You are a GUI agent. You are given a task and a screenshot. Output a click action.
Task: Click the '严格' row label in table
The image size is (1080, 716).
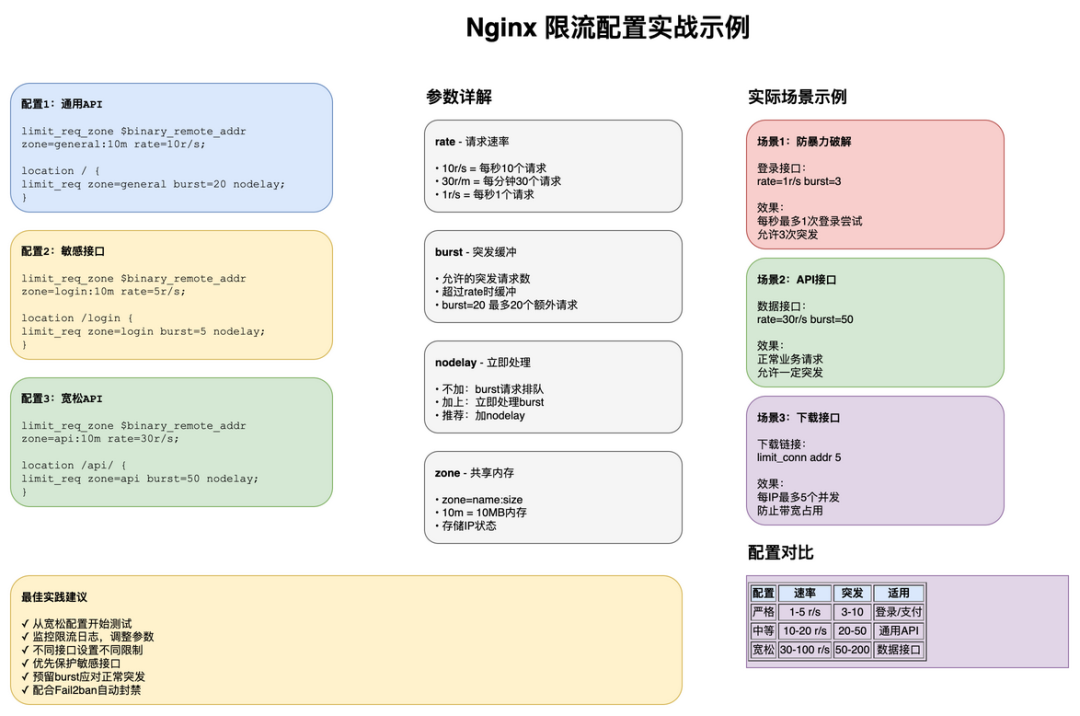click(x=763, y=612)
